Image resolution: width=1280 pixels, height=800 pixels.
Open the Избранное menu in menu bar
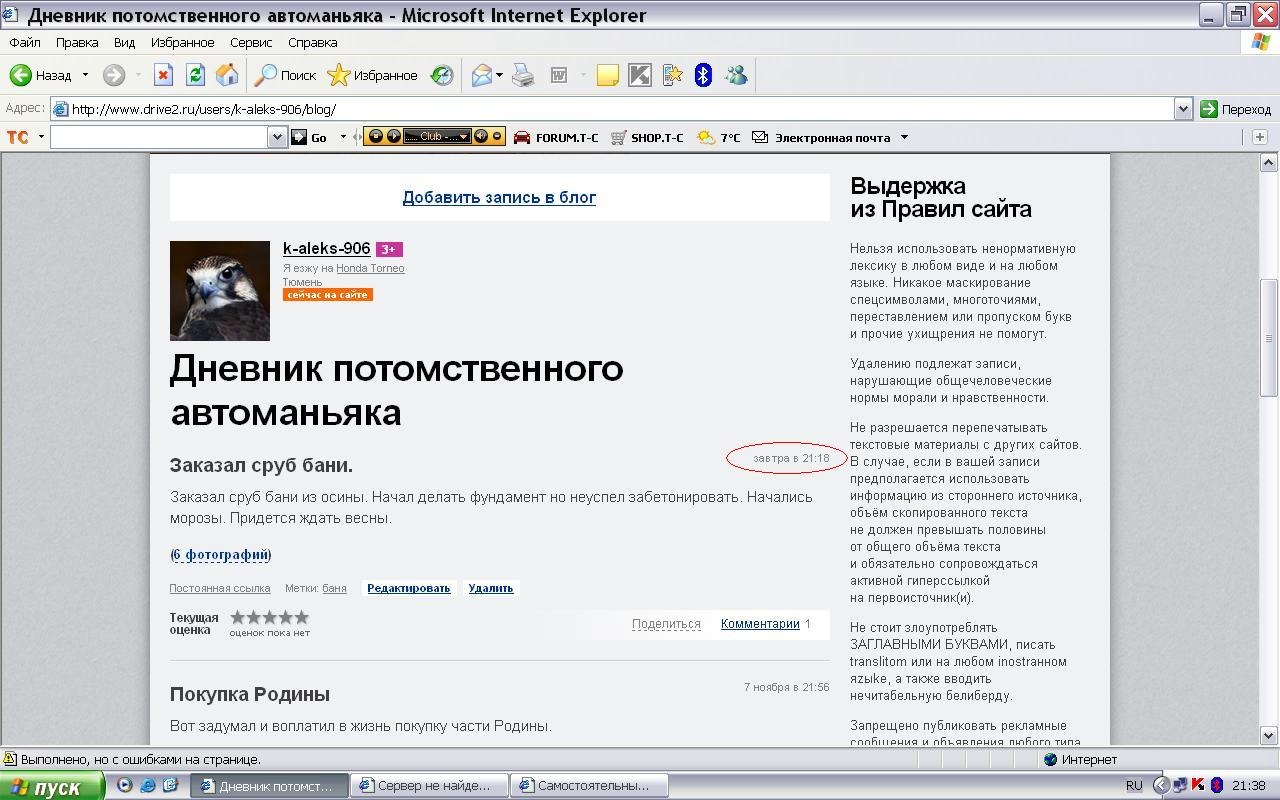[x=182, y=43]
